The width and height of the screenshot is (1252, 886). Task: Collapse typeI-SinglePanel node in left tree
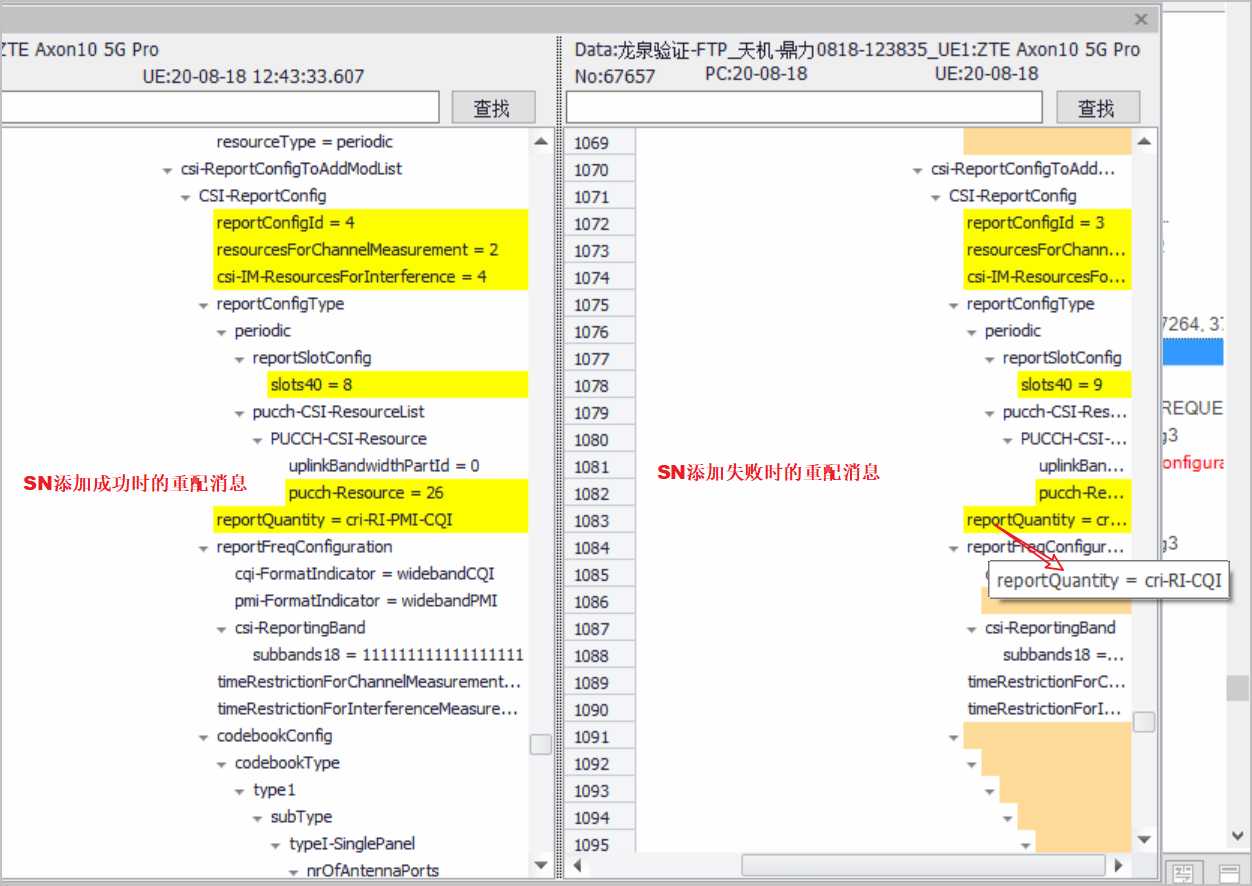[275, 845]
